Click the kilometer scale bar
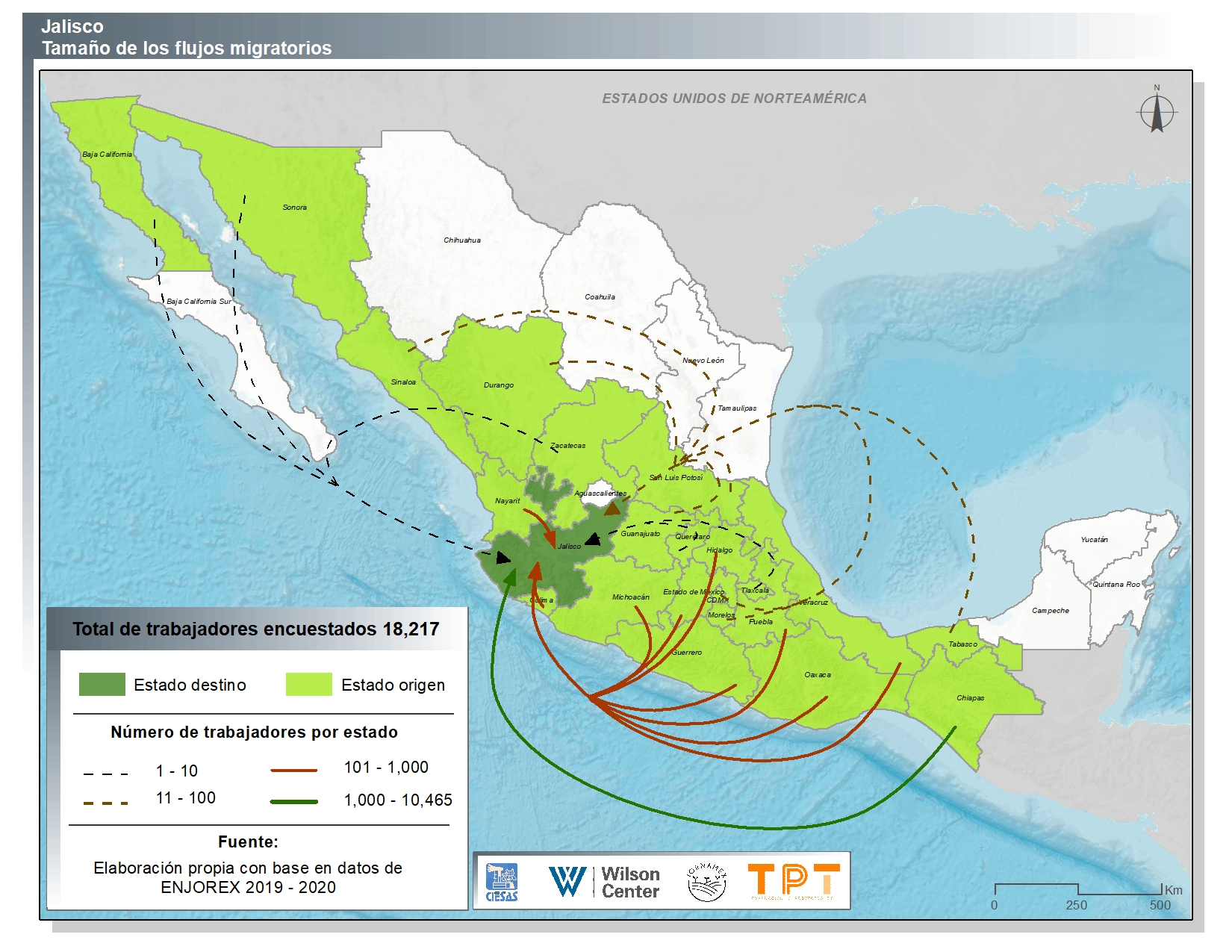The image size is (1232, 952). click(x=1077, y=889)
